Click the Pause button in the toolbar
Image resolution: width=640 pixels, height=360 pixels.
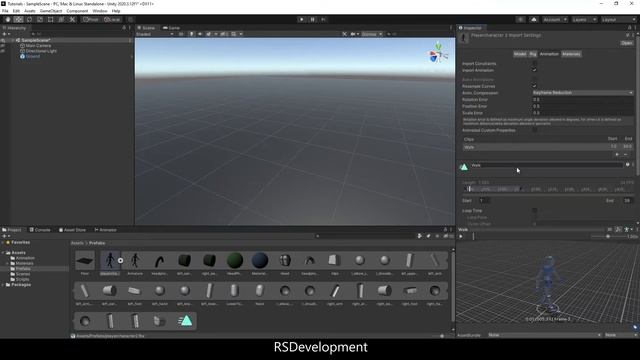point(313,20)
